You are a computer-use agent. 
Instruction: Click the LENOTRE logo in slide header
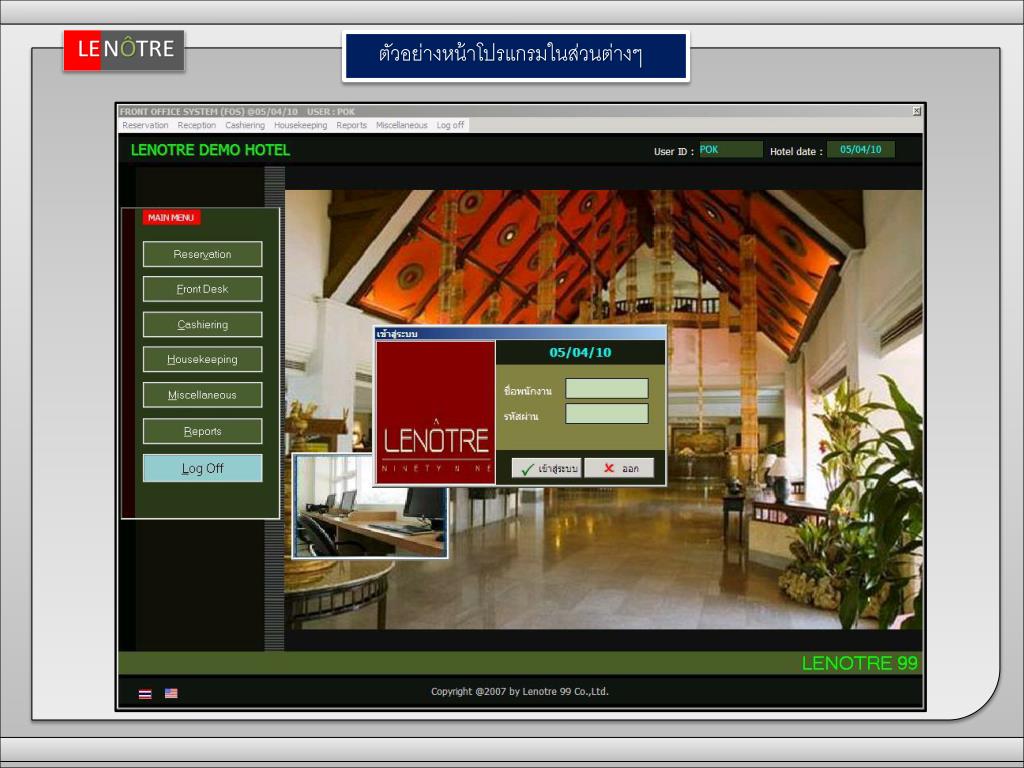coord(124,50)
